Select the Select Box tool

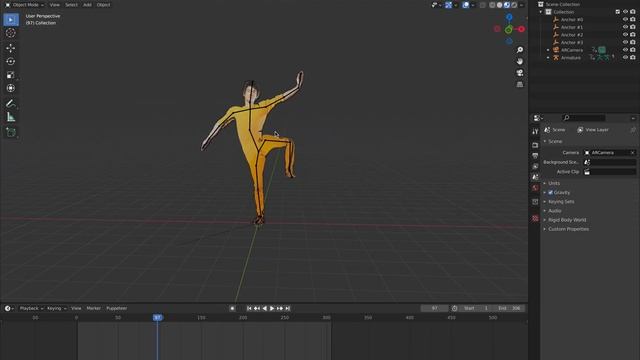[x=11, y=20]
